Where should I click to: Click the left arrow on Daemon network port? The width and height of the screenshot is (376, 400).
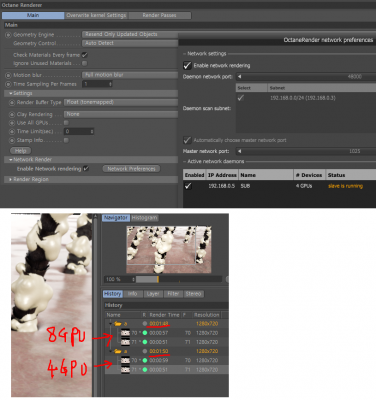pos(239,77)
